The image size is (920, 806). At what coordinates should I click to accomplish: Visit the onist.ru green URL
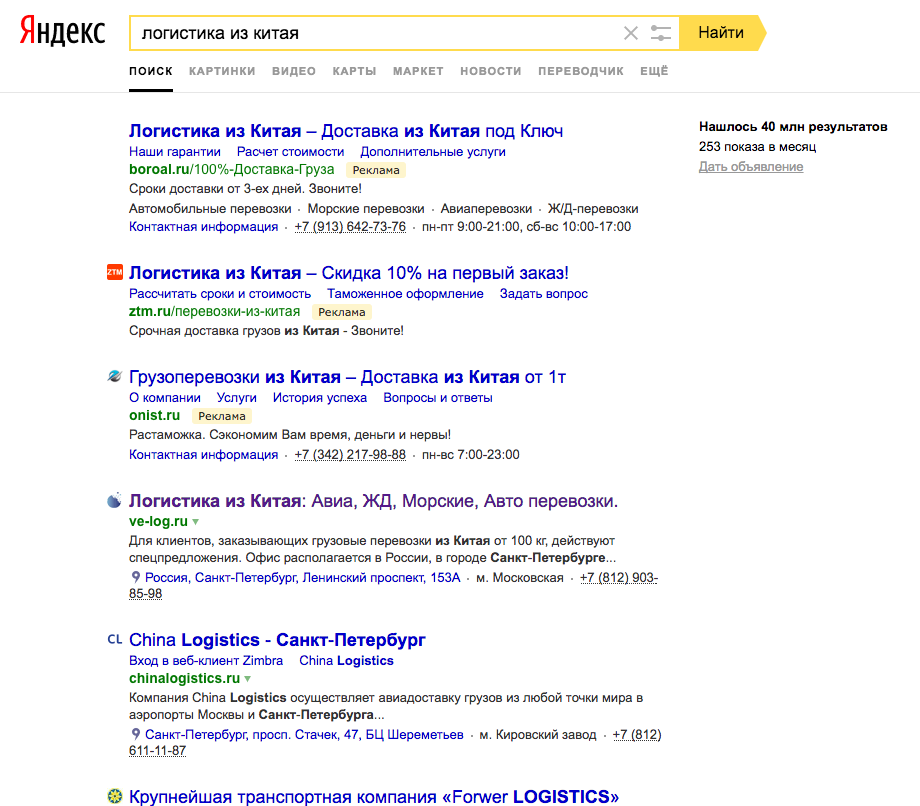pyautogui.click(x=154, y=415)
